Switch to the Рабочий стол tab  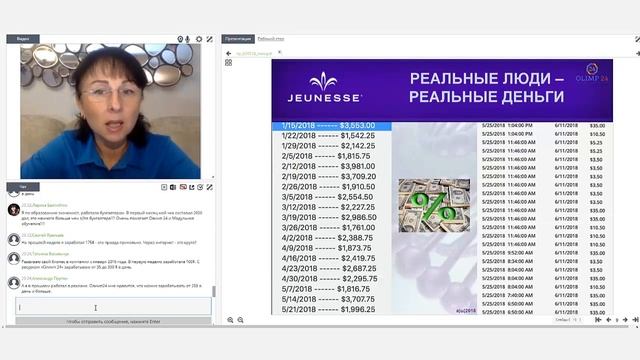pyautogui.click(x=271, y=39)
